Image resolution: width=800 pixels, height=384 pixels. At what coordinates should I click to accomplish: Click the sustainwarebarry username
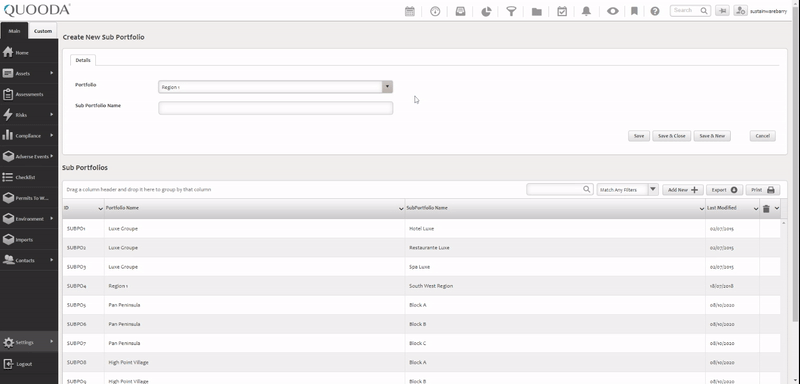point(768,11)
